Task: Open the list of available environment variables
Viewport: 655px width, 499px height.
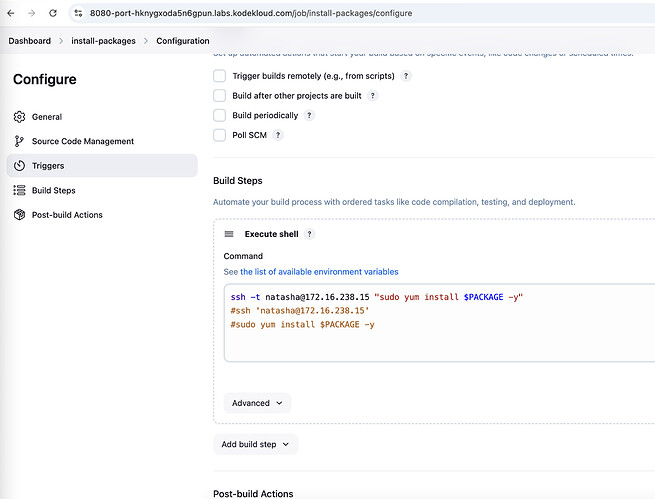Action: coord(310,272)
